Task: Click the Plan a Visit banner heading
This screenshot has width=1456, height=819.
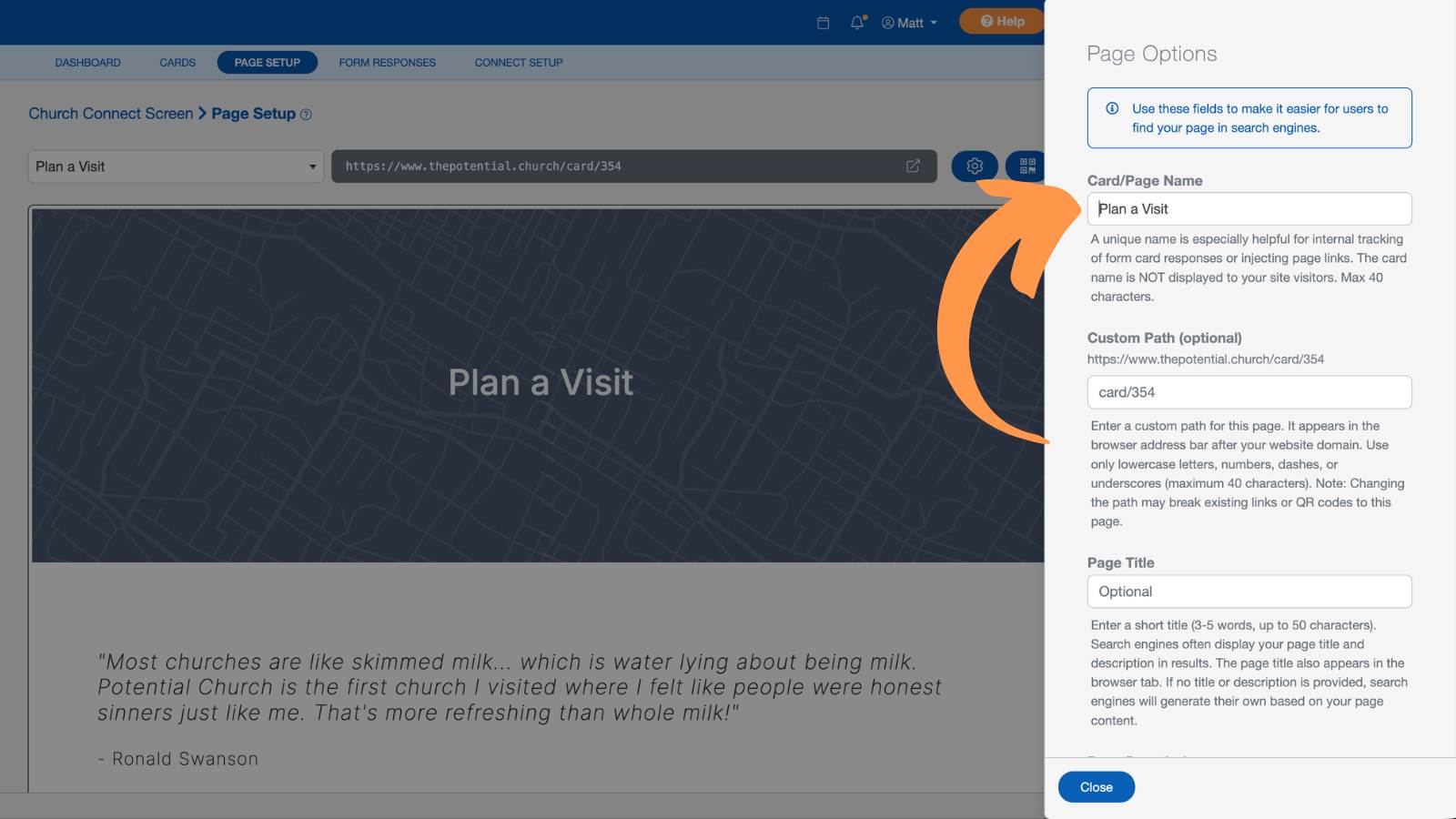Action: click(x=541, y=382)
